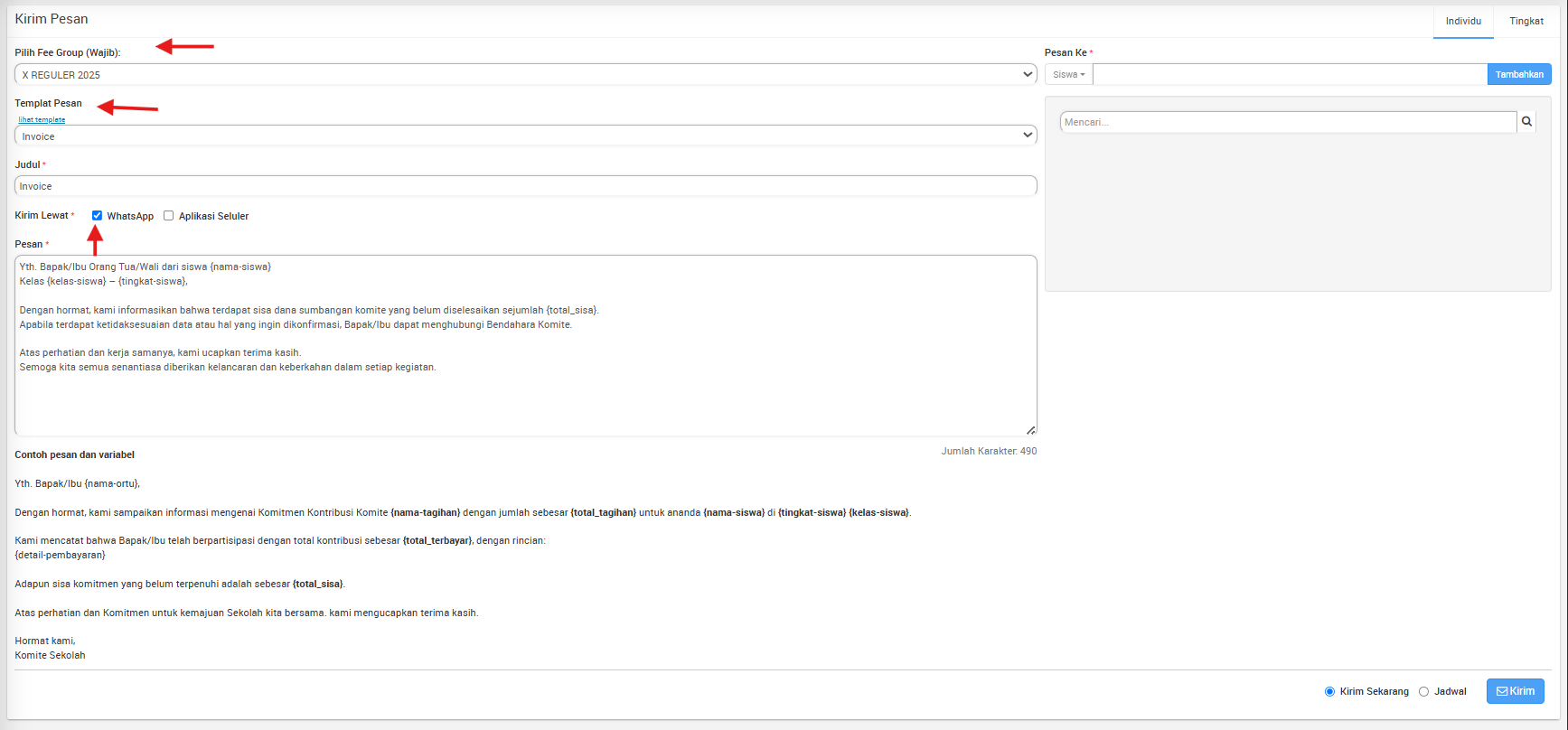
Task: Open the lihat template link
Action: [x=42, y=119]
